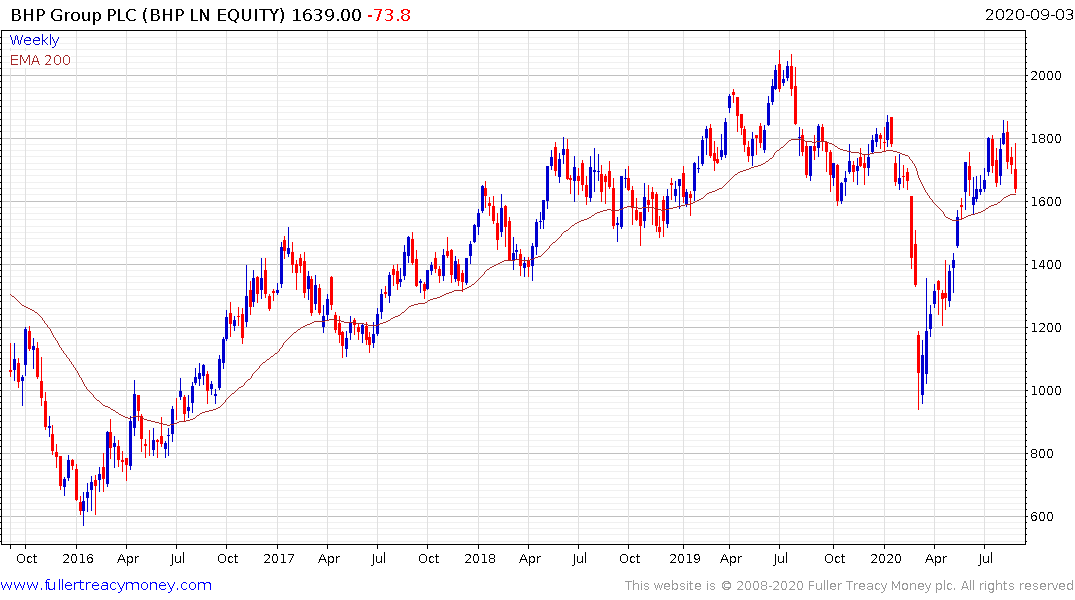Click the 1200 price axis label
Viewport: 1075px width, 600px height.
[x=1046, y=328]
